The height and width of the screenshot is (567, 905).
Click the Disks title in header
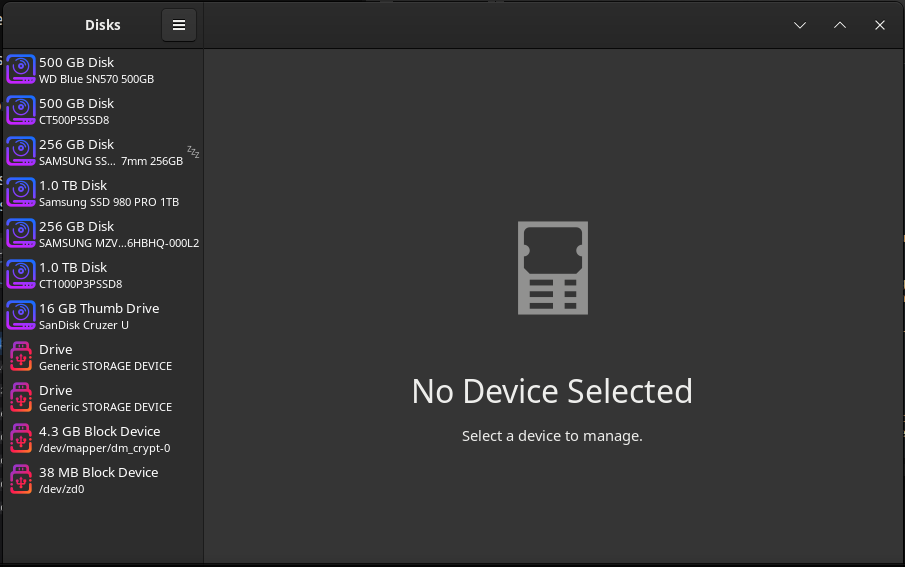click(103, 25)
